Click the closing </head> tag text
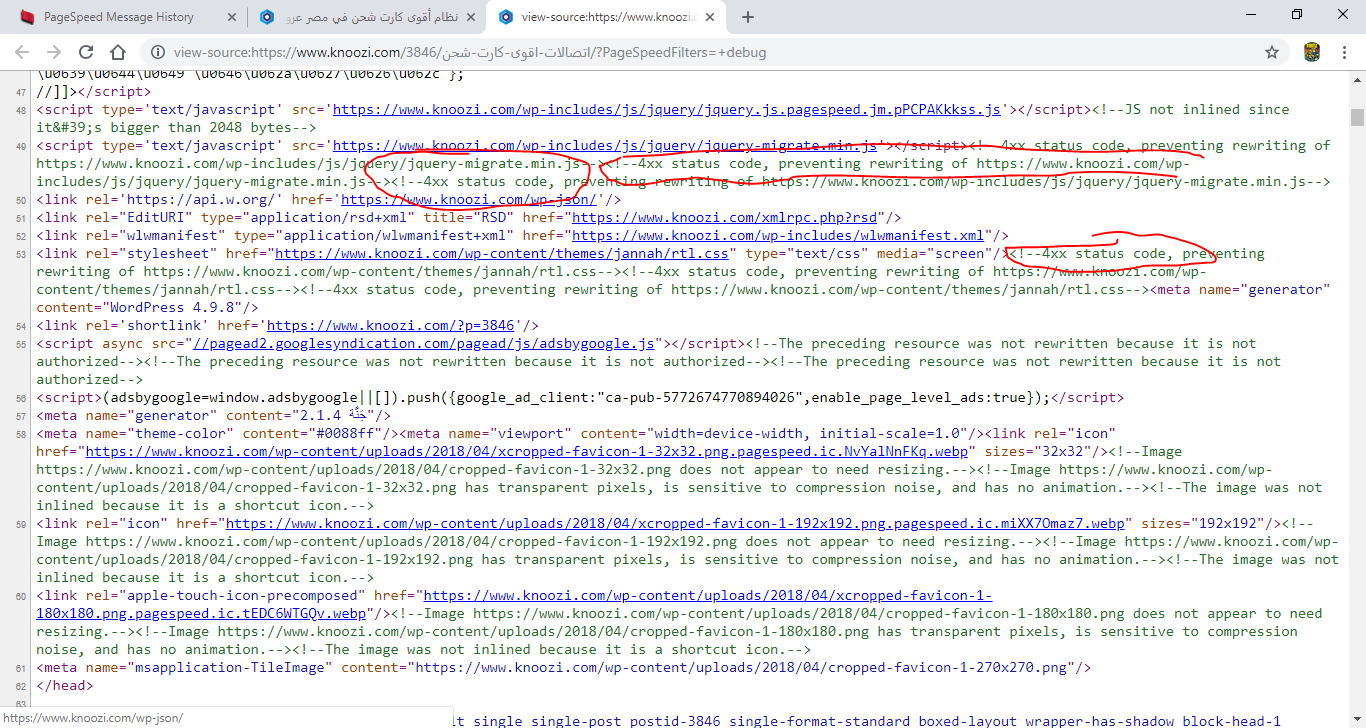Viewport: 1366px width, 728px height. click(65, 686)
